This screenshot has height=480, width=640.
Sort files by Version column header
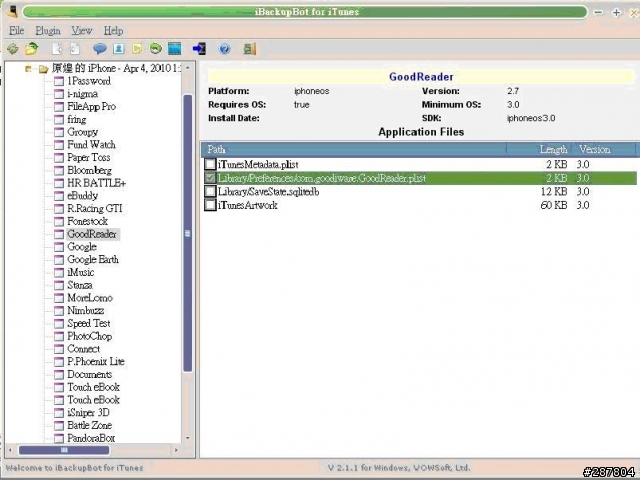click(605, 149)
